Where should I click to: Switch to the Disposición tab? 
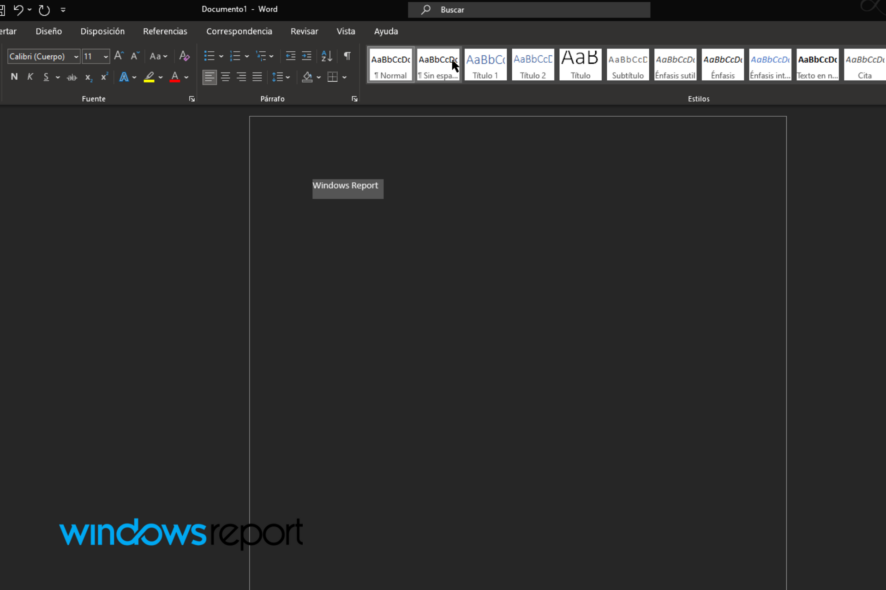click(x=102, y=31)
